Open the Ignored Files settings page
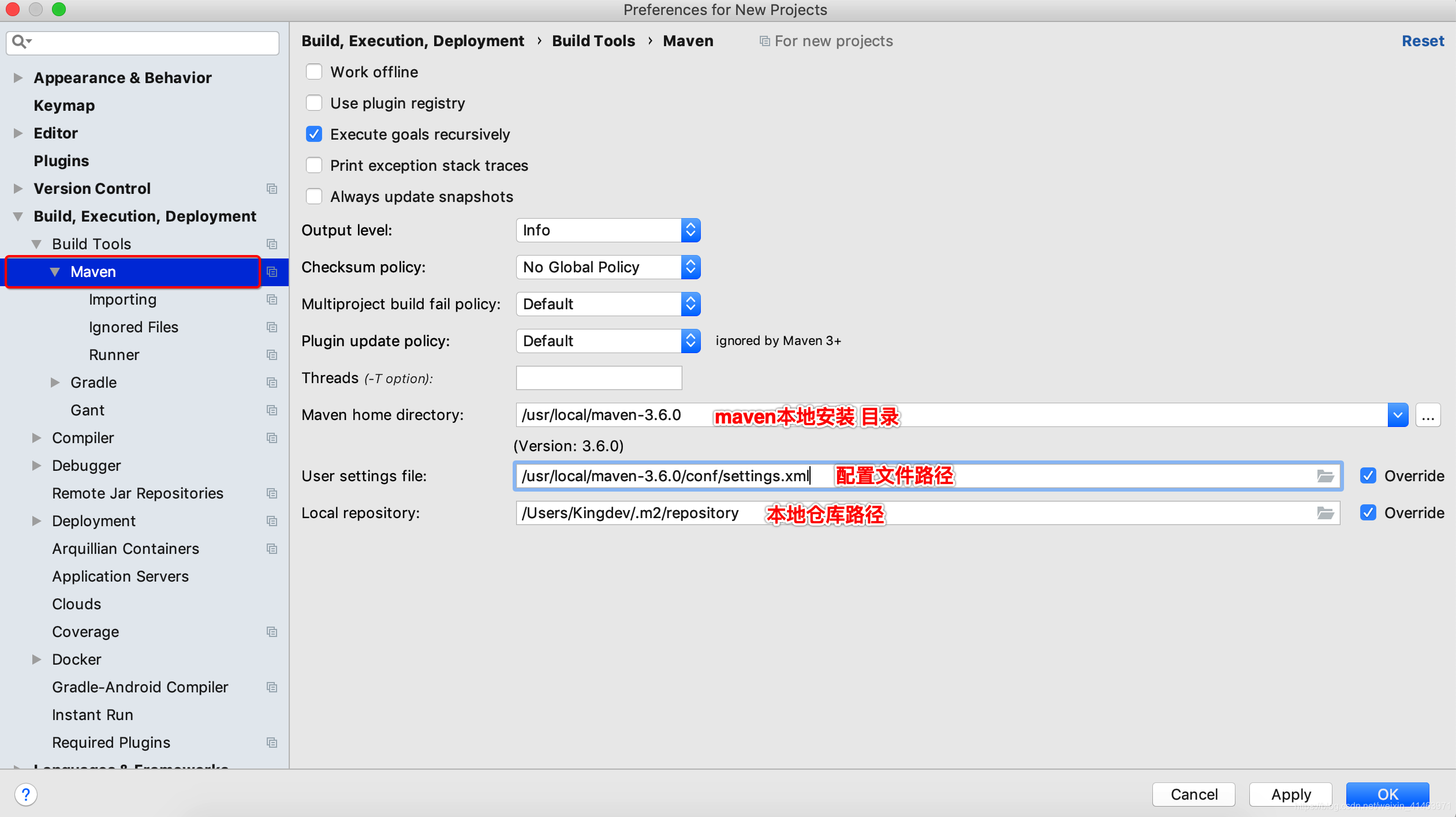 pyautogui.click(x=133, y=327)
